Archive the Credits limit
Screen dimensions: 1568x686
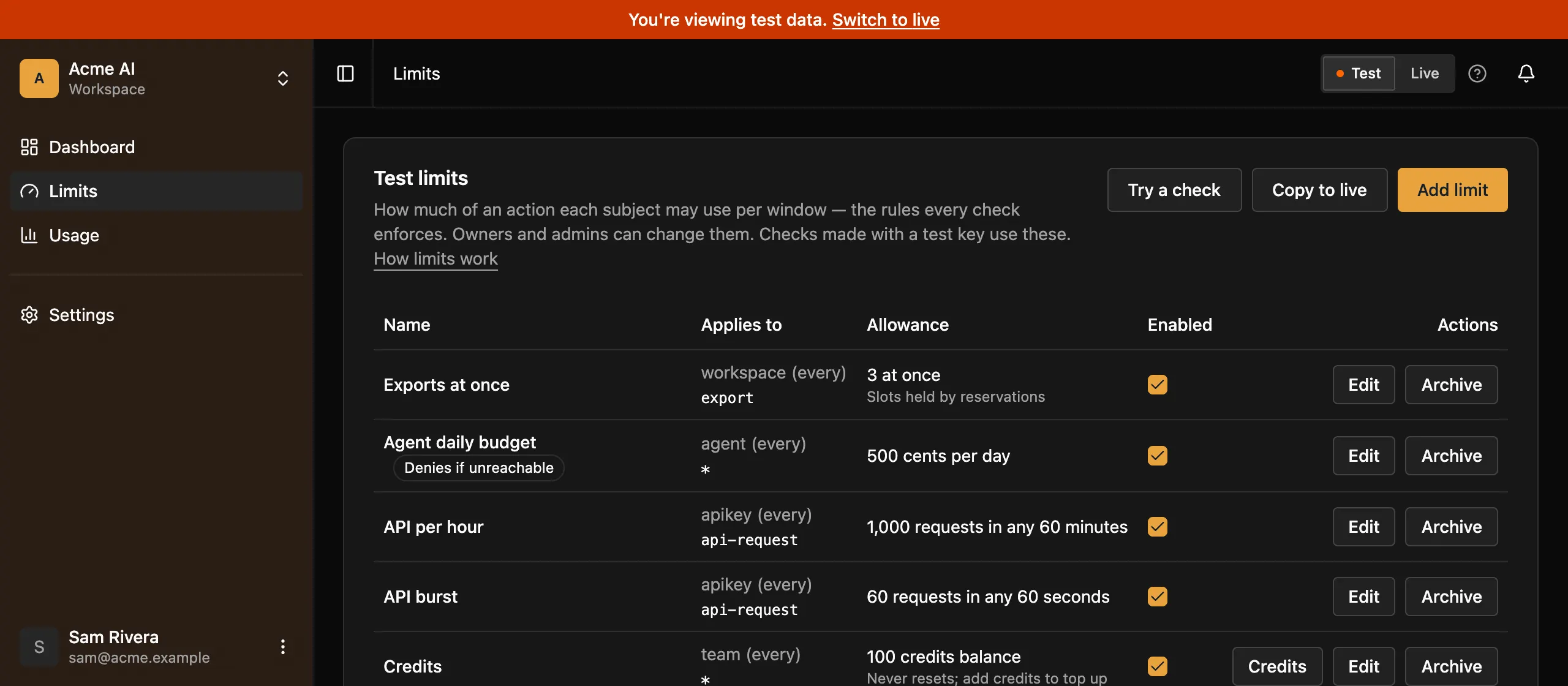click(x=1452, y=666)
